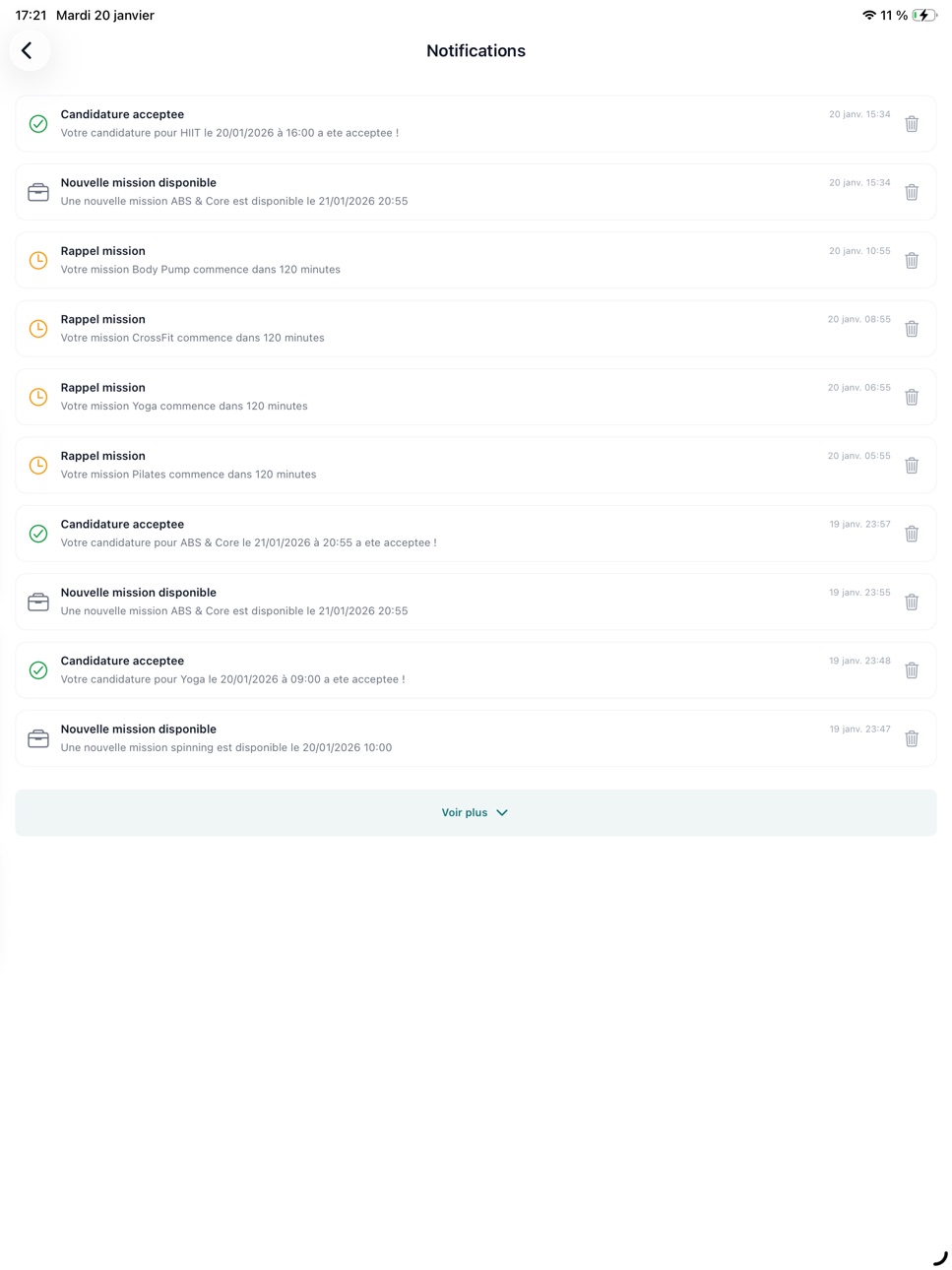
Task: Open 'Votre mission Pilates commence' message
Action: tap(188, 475)
